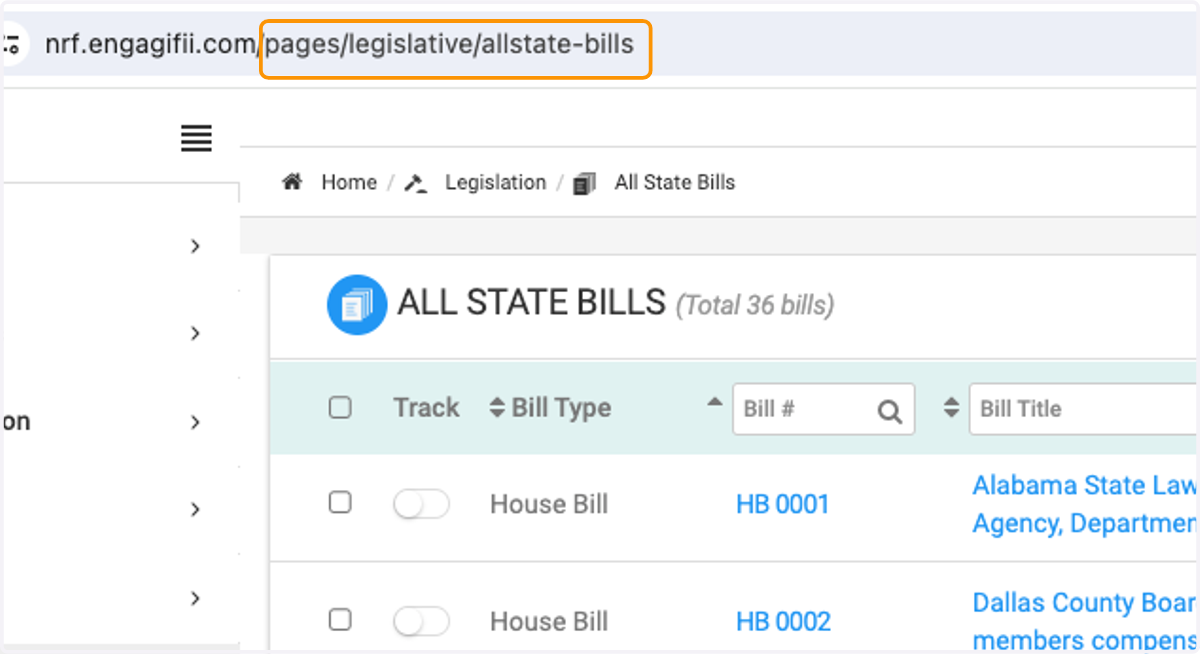Click the blue All State Bills header icon

point(357,304)
